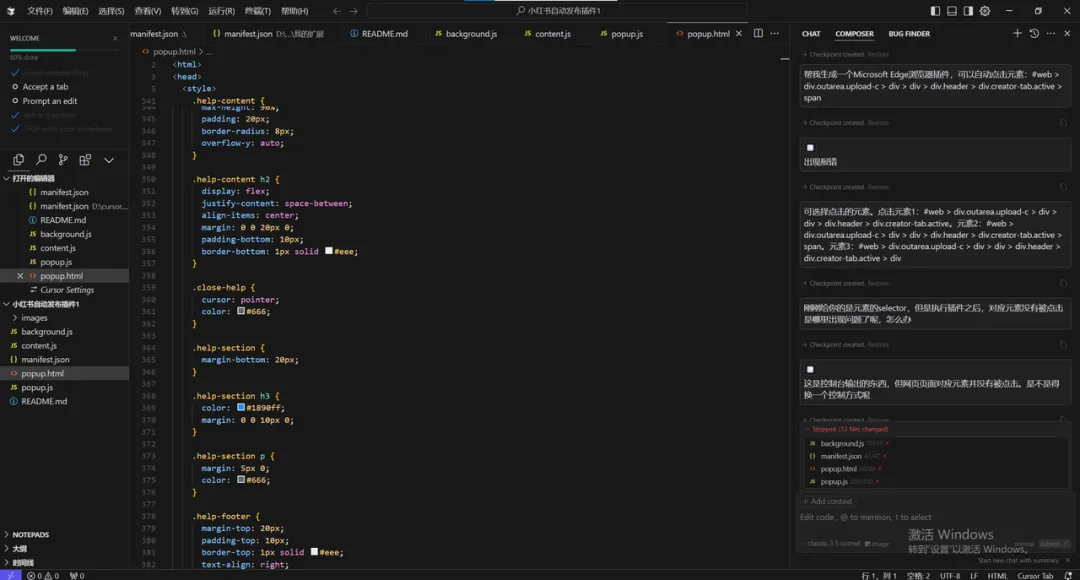The width and height of the screenshot is (1080, 580).
Task: Switch to the background.js editor tab
Action: pos(466,34)
